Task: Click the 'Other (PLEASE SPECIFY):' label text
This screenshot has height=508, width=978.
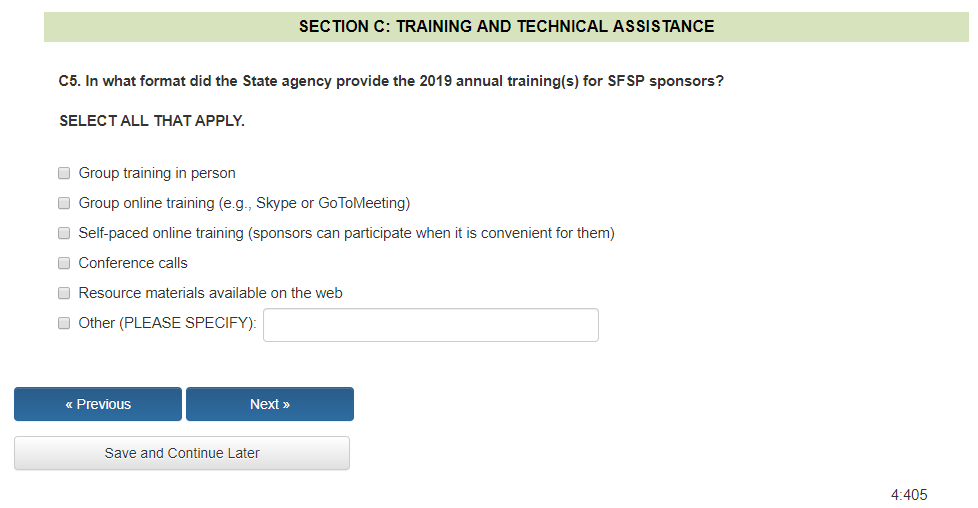Action: click(x=167, y=323)
